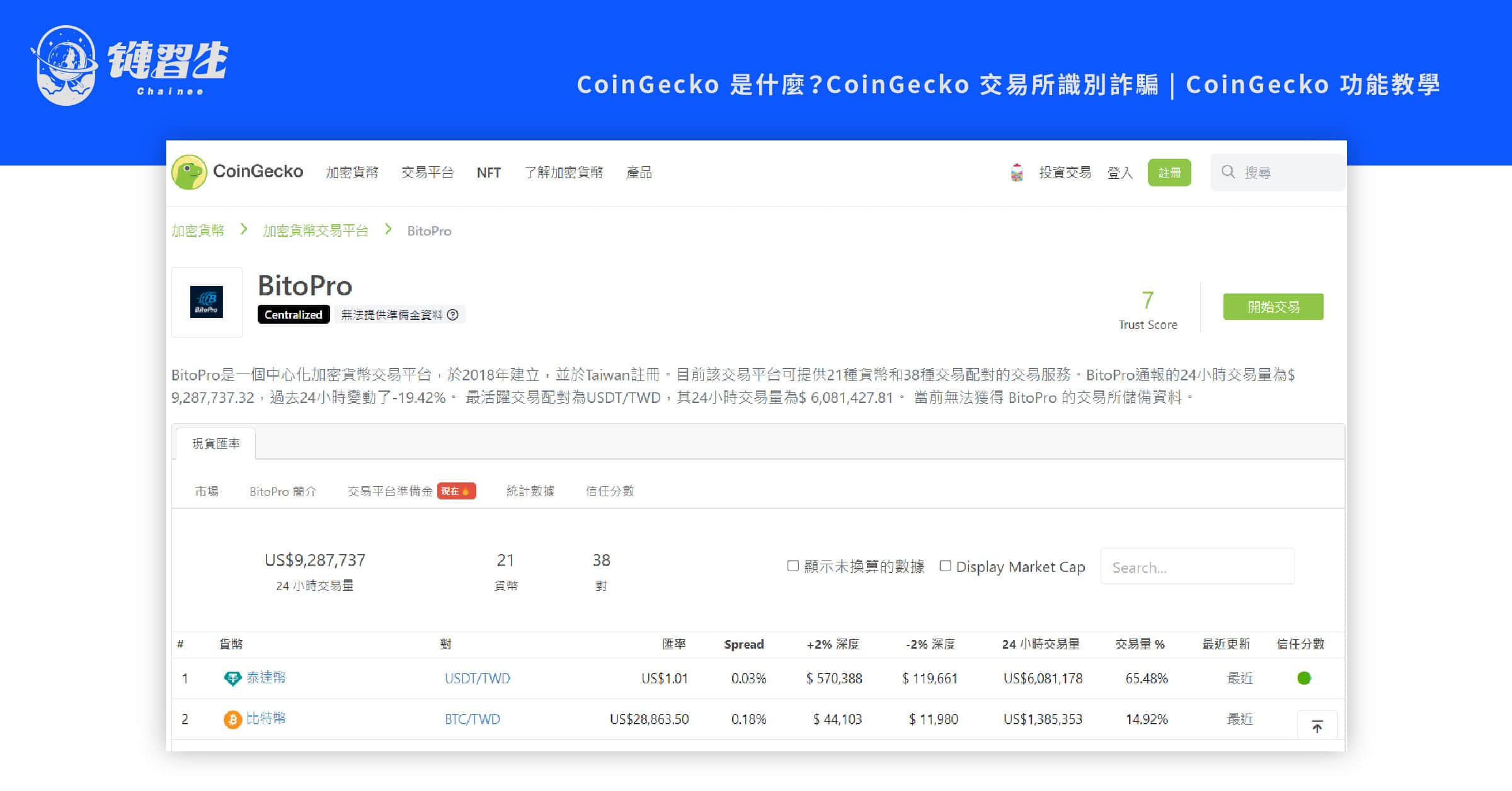Viewport: 1512px width, 791px height.
Task: Open the USDT/TWD pair link
Action: [x=478, y=678]
